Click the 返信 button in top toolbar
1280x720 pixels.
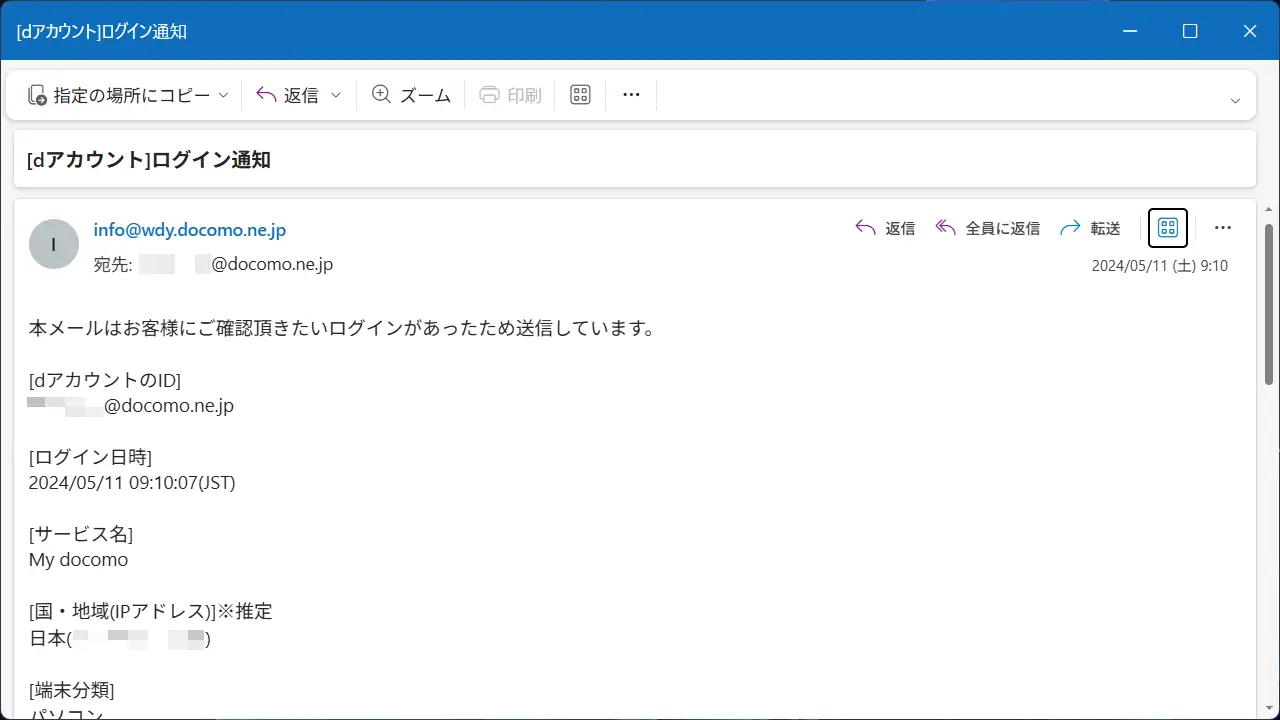[x=287, y=95]
